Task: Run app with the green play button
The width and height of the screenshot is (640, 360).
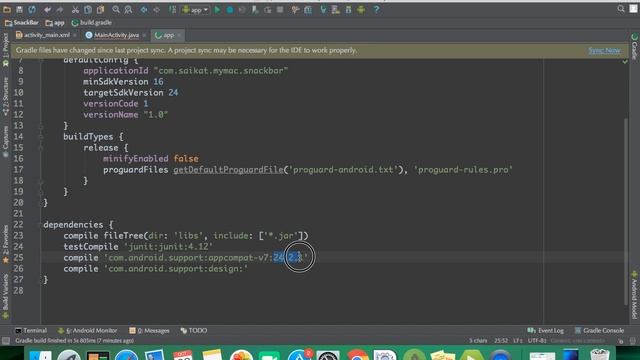Action: pyautogui.click(x=217, y=9)
